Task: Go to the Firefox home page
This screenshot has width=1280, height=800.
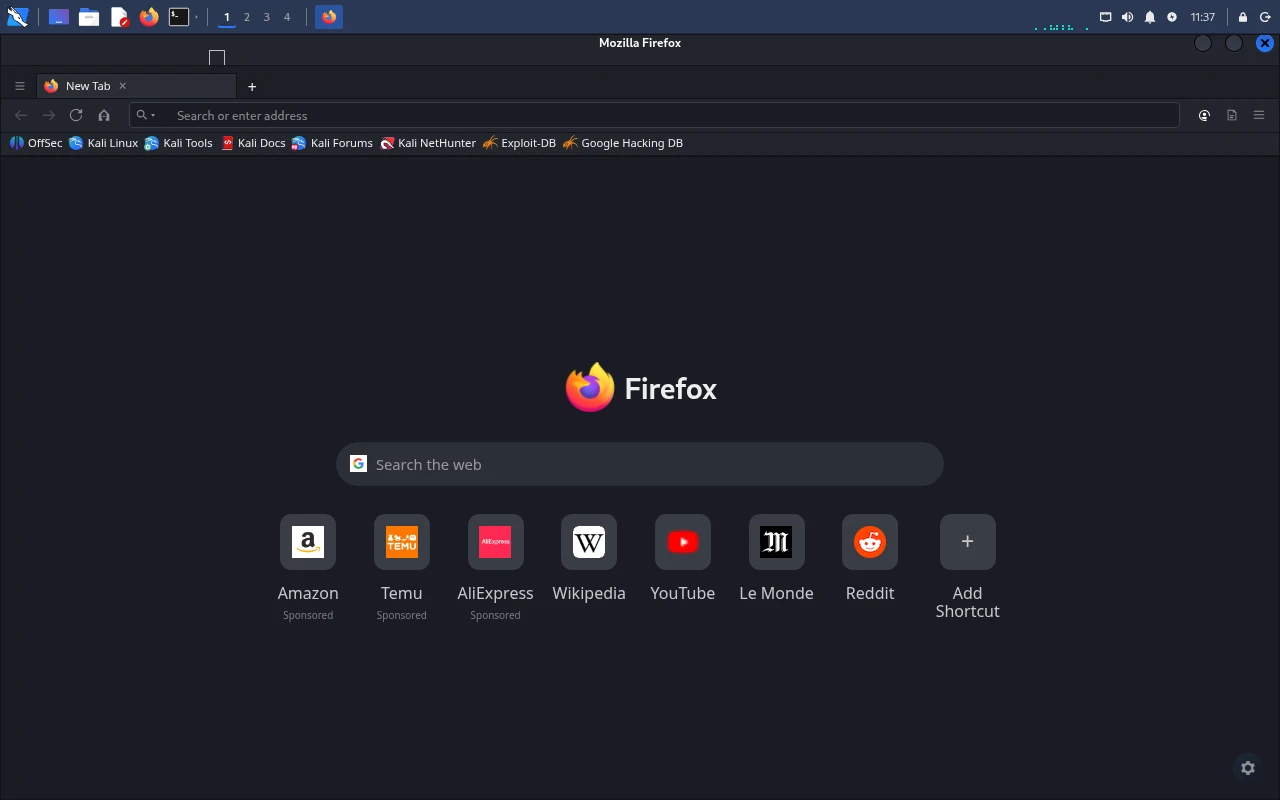Action: (x=104, y=115)
